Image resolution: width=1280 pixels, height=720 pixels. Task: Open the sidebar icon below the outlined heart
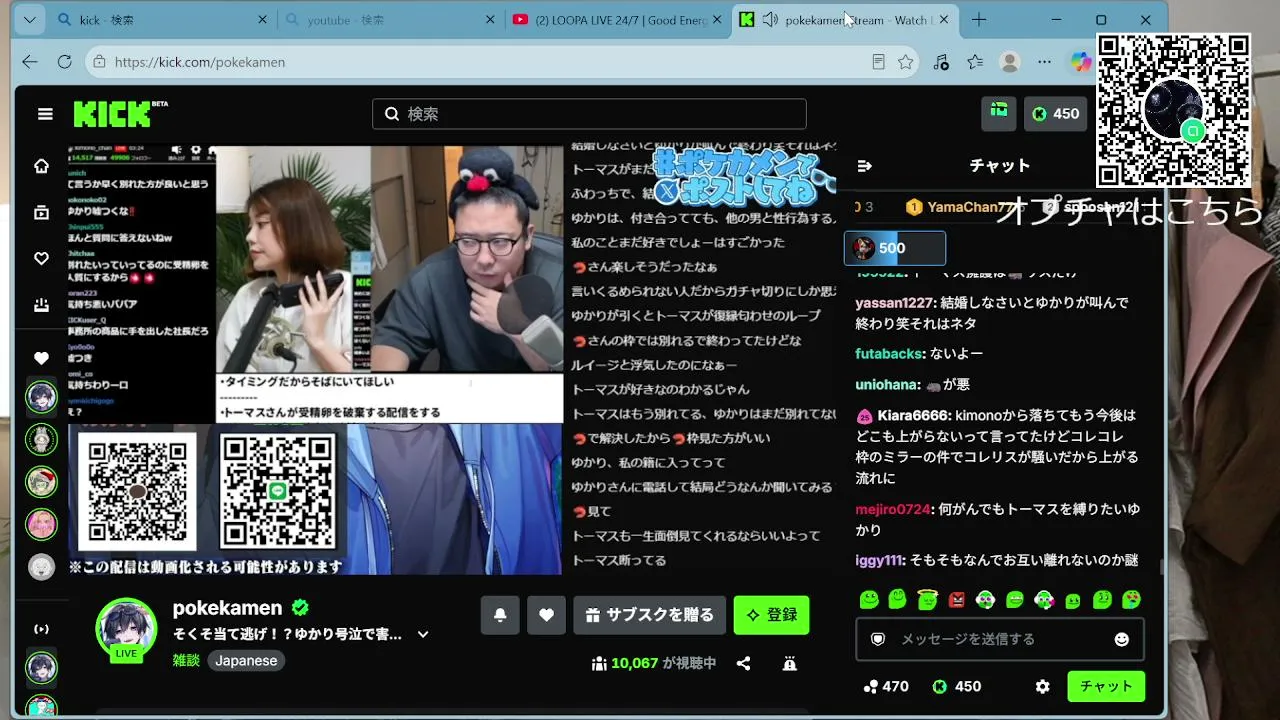point(41,304)
